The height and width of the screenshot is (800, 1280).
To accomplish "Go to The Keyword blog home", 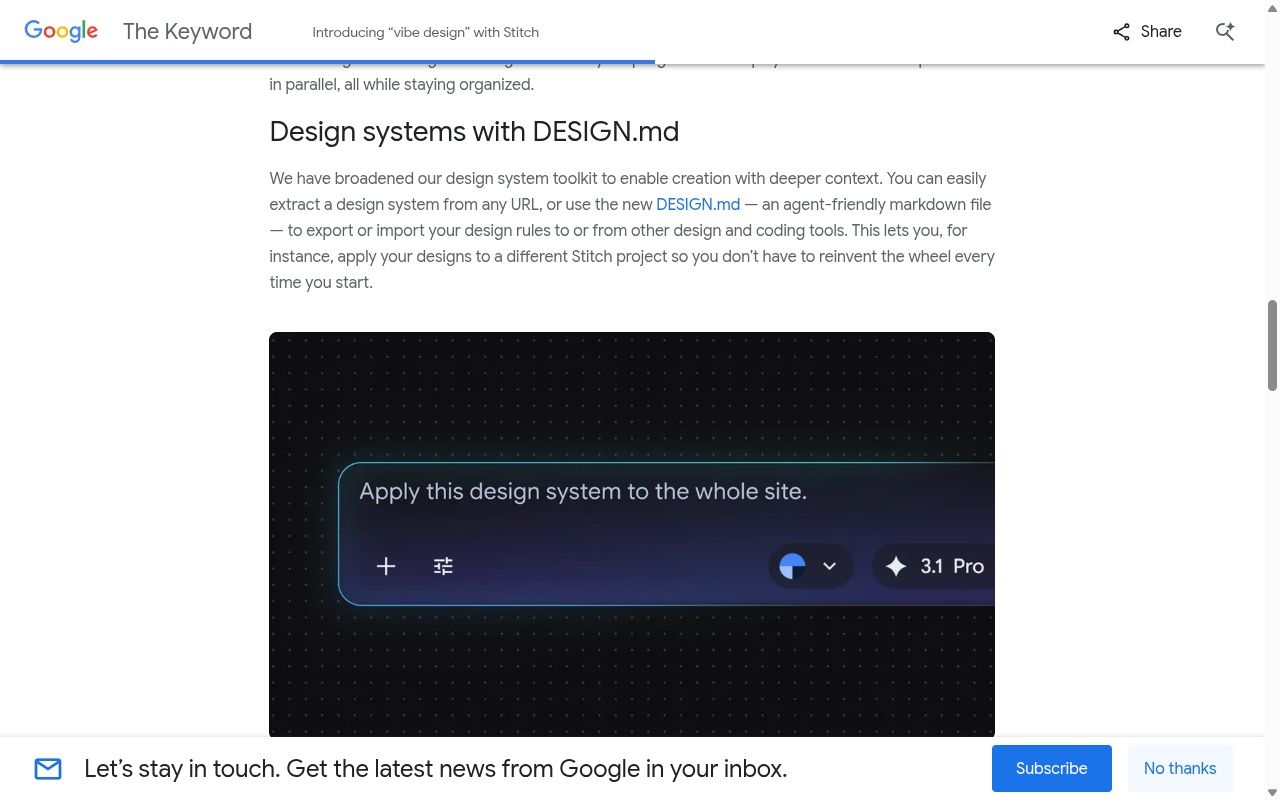I will (x=187, y=31).
